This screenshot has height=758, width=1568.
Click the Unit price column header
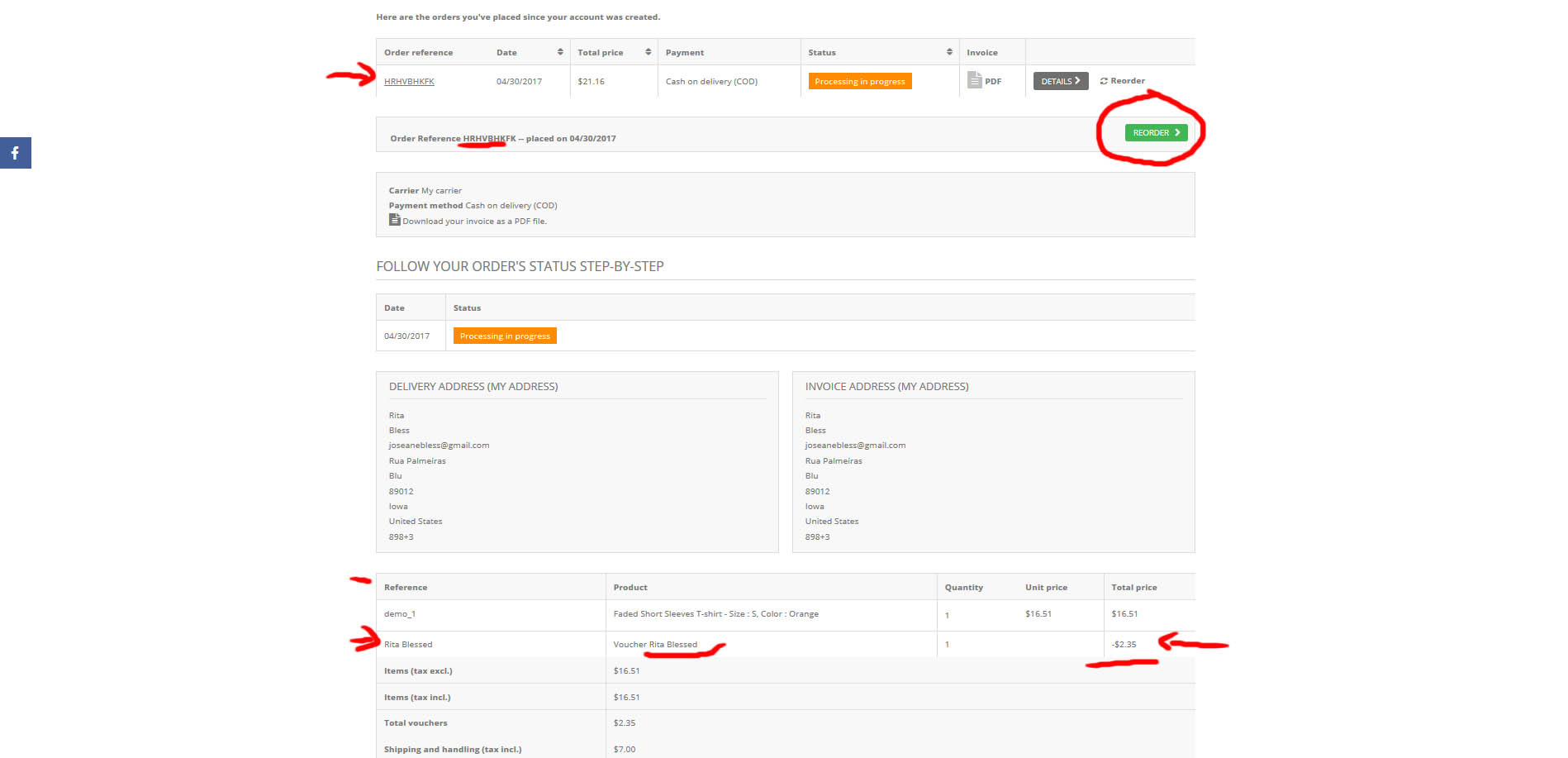pyautogui.click(x=1046, y=587)
